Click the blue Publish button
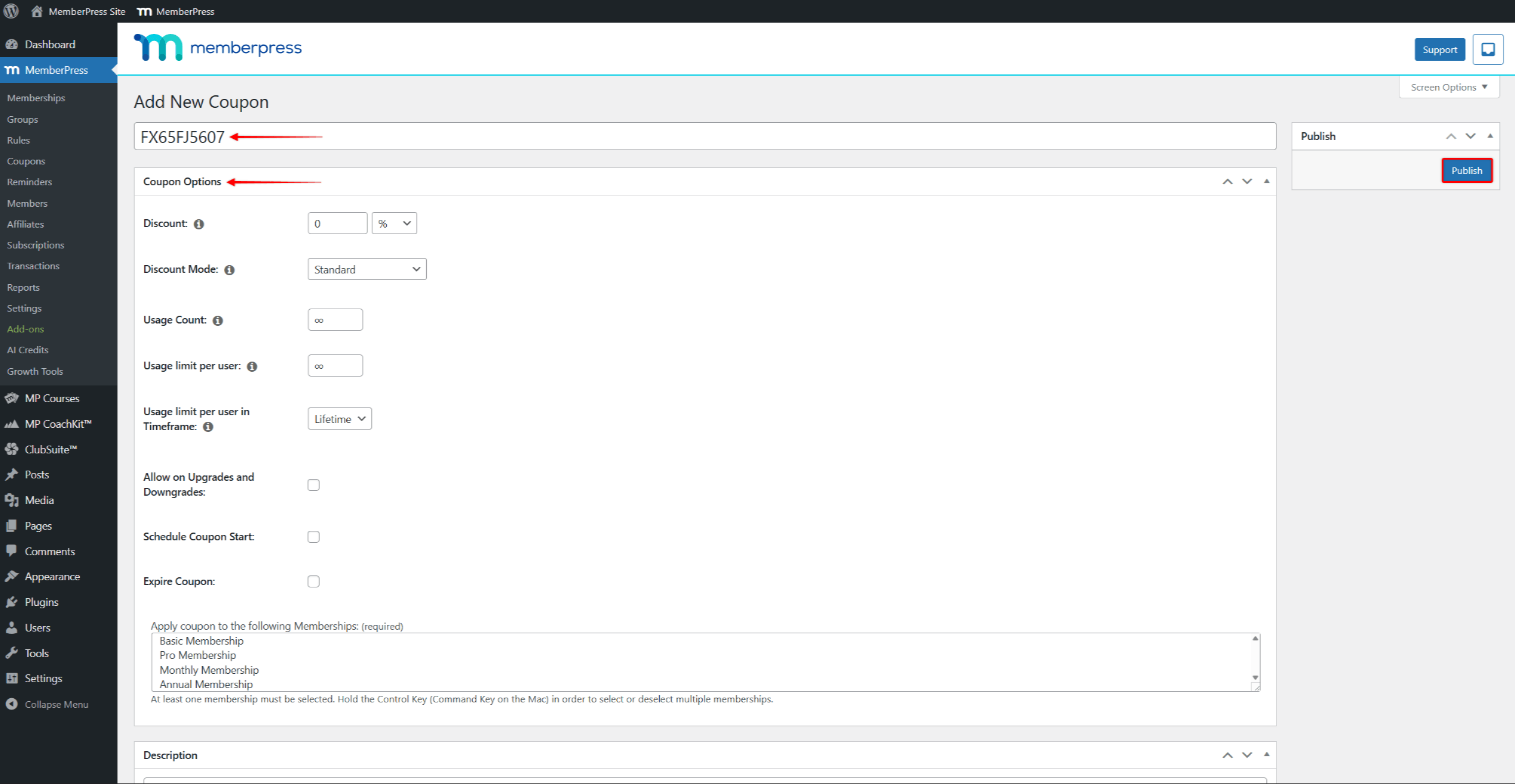The height and width of the screenshot is (784, 1515). click(1466, 170)
